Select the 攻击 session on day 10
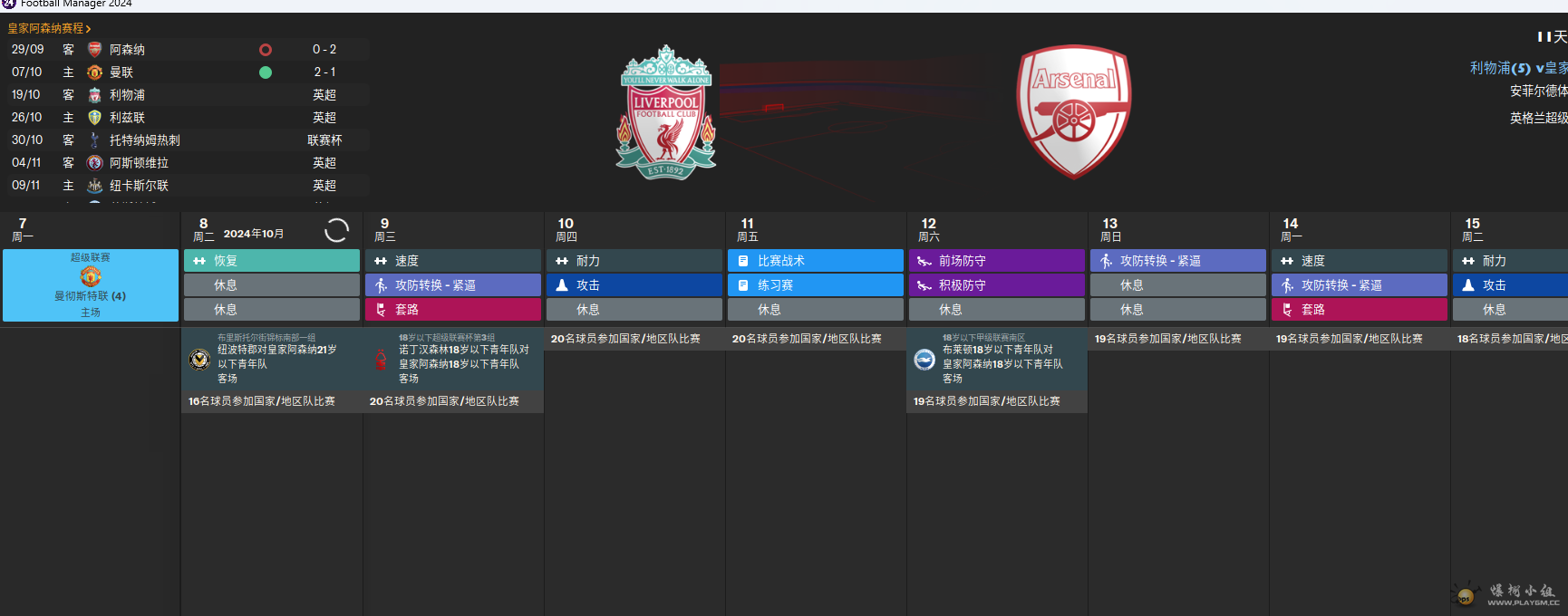Viewport: 1568px width, 616px height. click(x=634, y=285)
